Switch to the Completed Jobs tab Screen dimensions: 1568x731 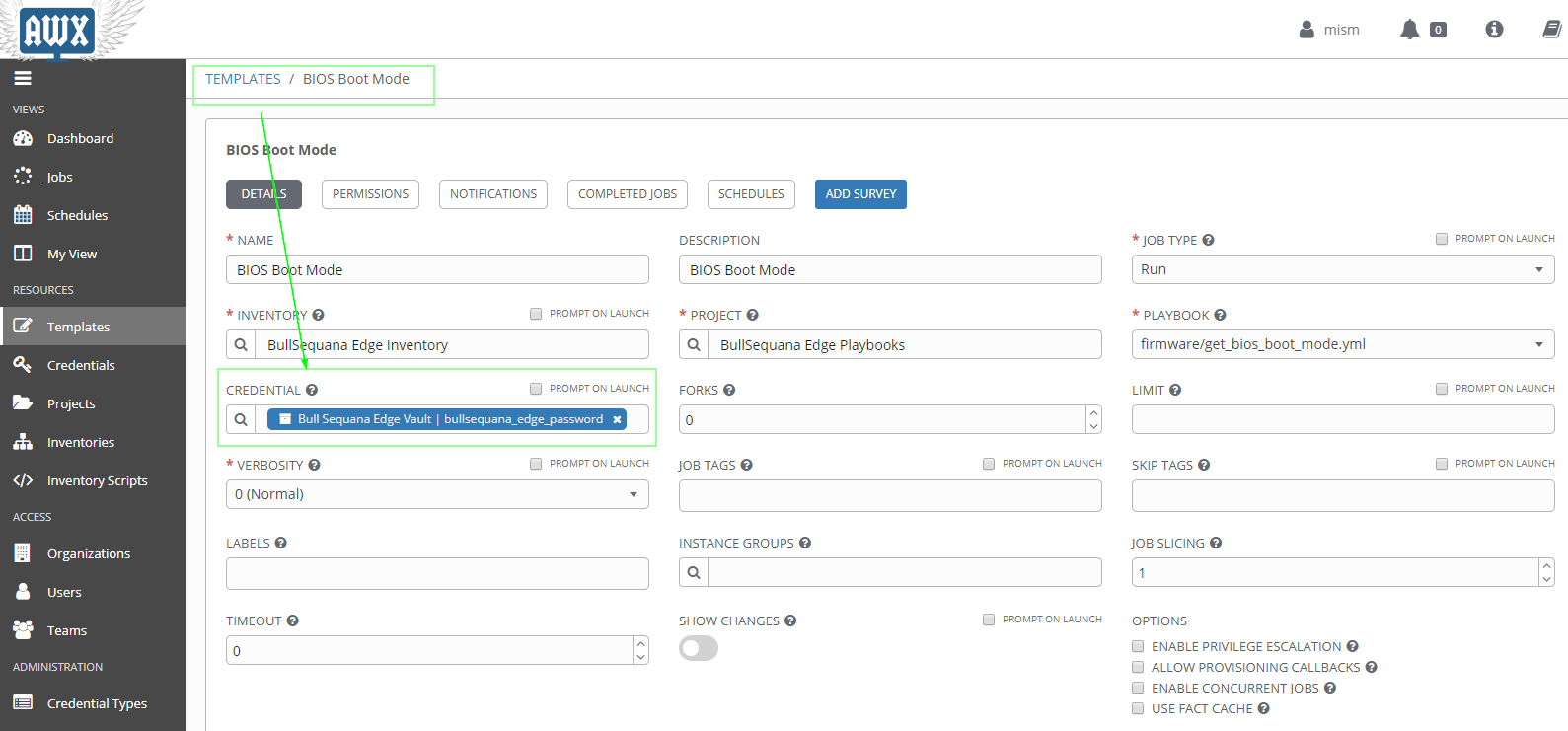[628, 194]
